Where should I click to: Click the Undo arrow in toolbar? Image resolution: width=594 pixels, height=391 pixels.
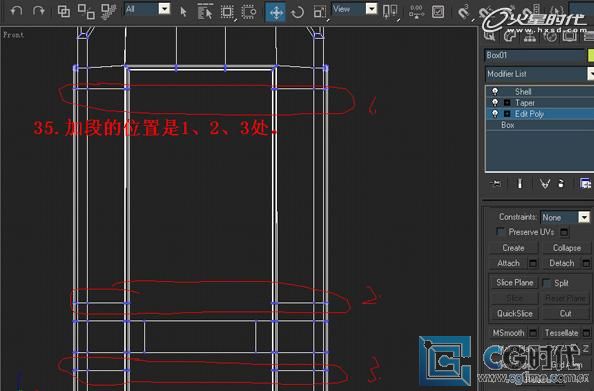16,11
